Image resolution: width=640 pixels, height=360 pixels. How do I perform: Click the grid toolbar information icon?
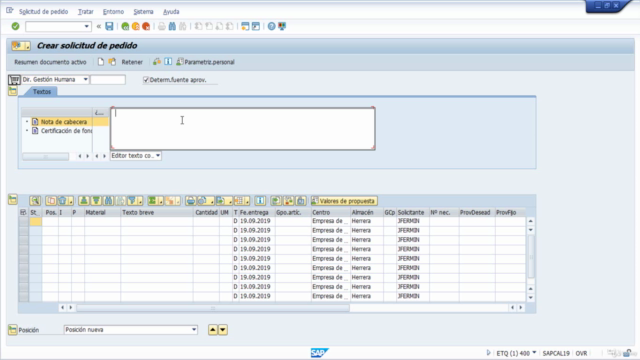[260, 200]
